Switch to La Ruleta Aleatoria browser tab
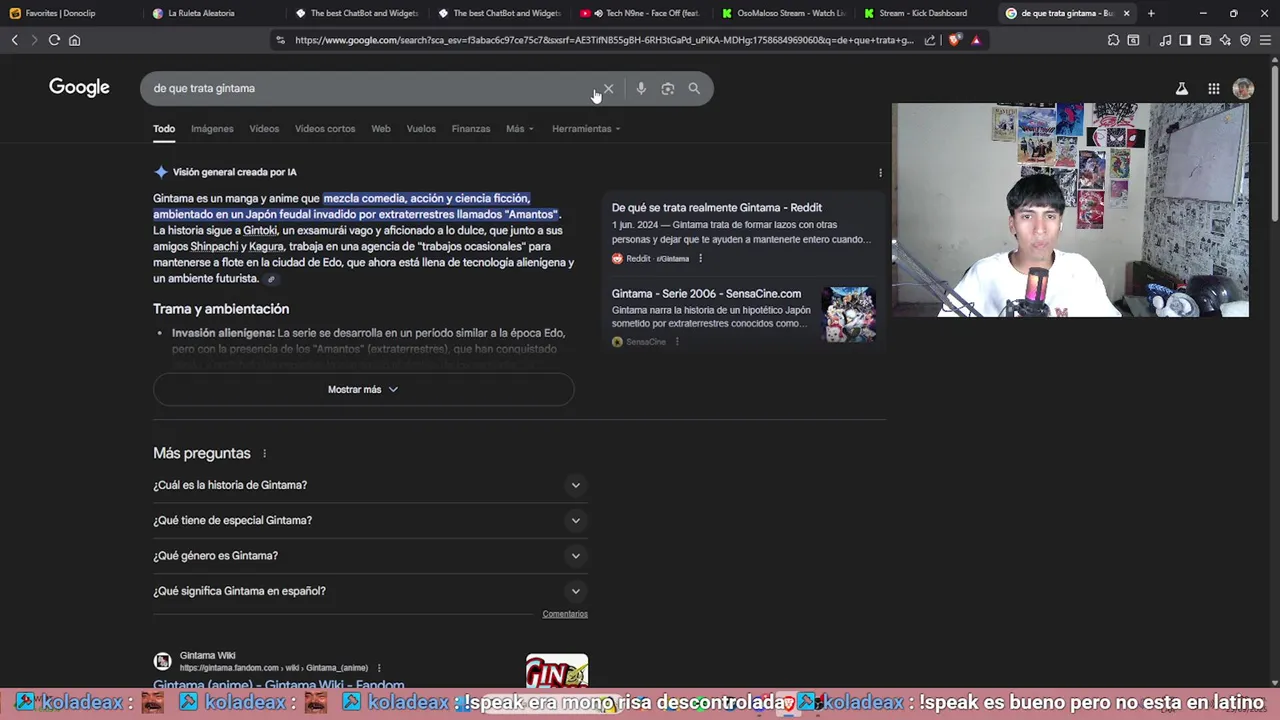Viewport: 1280px width, 720px height. tap(212, 13)
